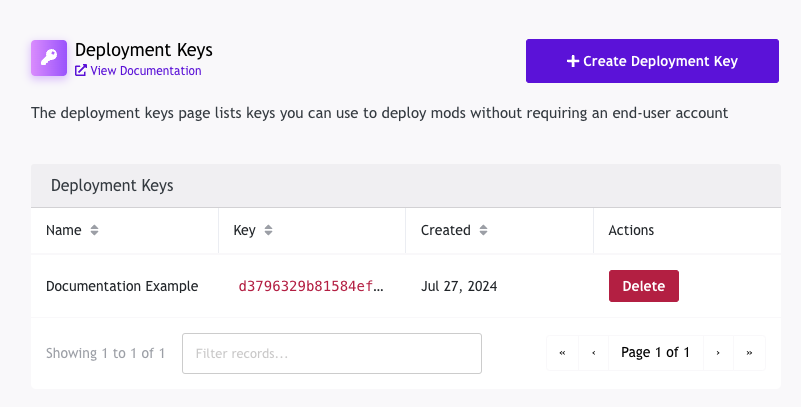Go to the previous page with single-left chevron
Screen dimensions: 801x407
[594, 353]
